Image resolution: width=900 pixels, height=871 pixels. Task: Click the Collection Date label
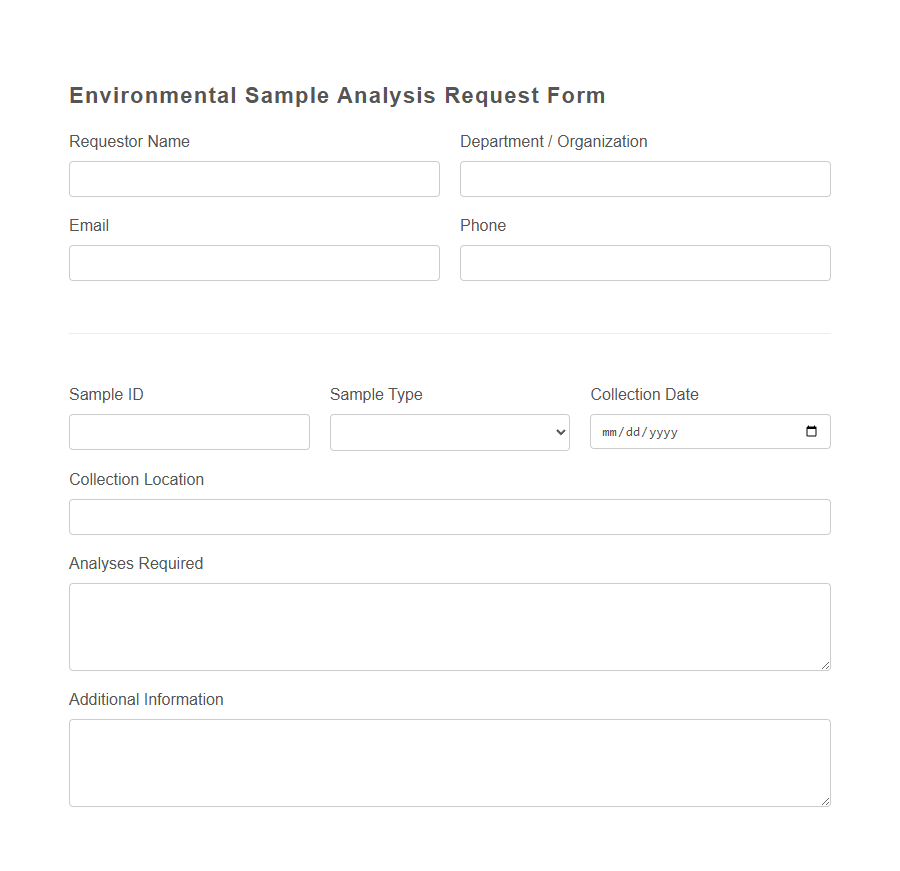pyautogui.click(x=644, y=394)
